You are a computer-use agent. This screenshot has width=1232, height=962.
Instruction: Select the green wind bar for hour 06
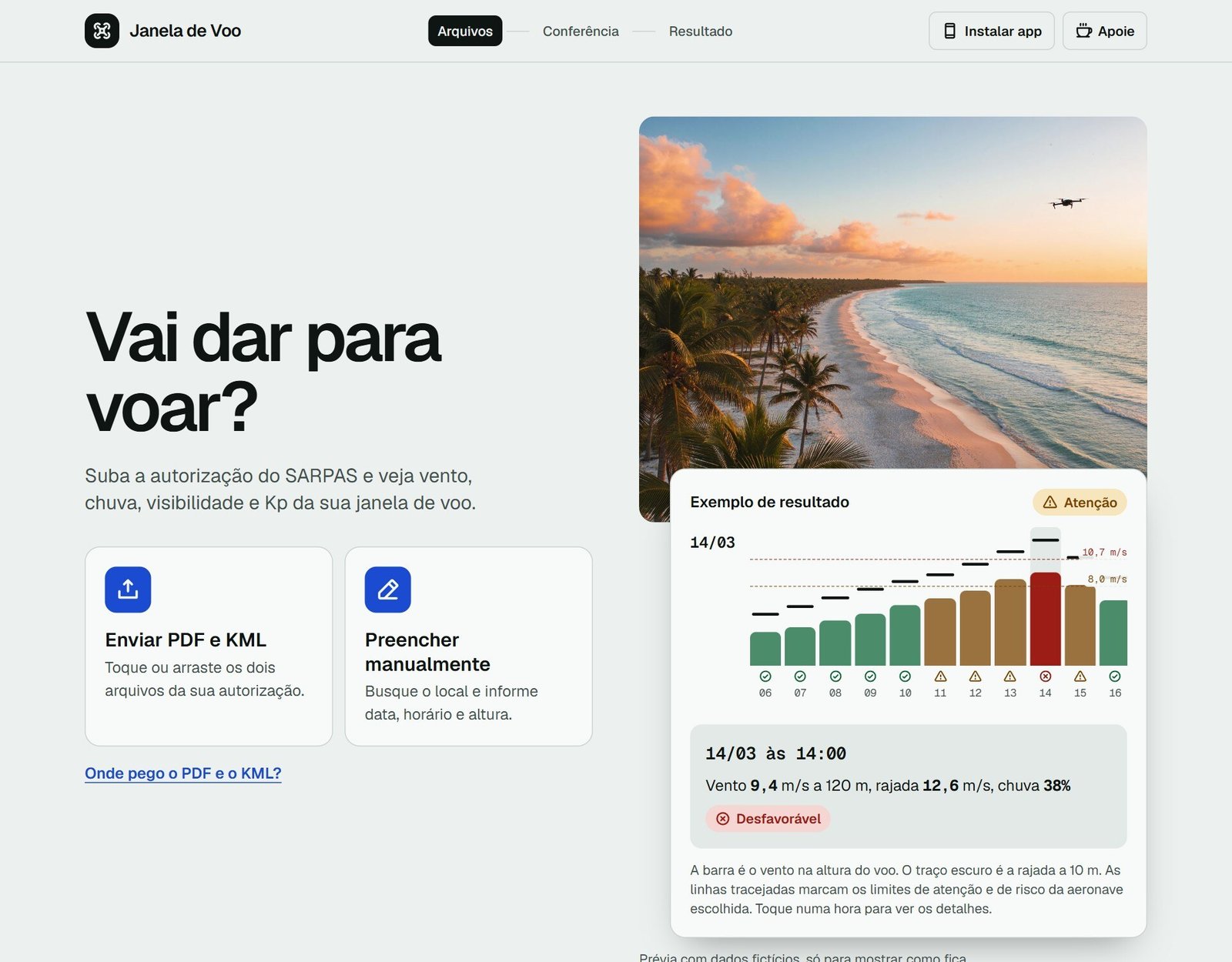coord(765,649)
